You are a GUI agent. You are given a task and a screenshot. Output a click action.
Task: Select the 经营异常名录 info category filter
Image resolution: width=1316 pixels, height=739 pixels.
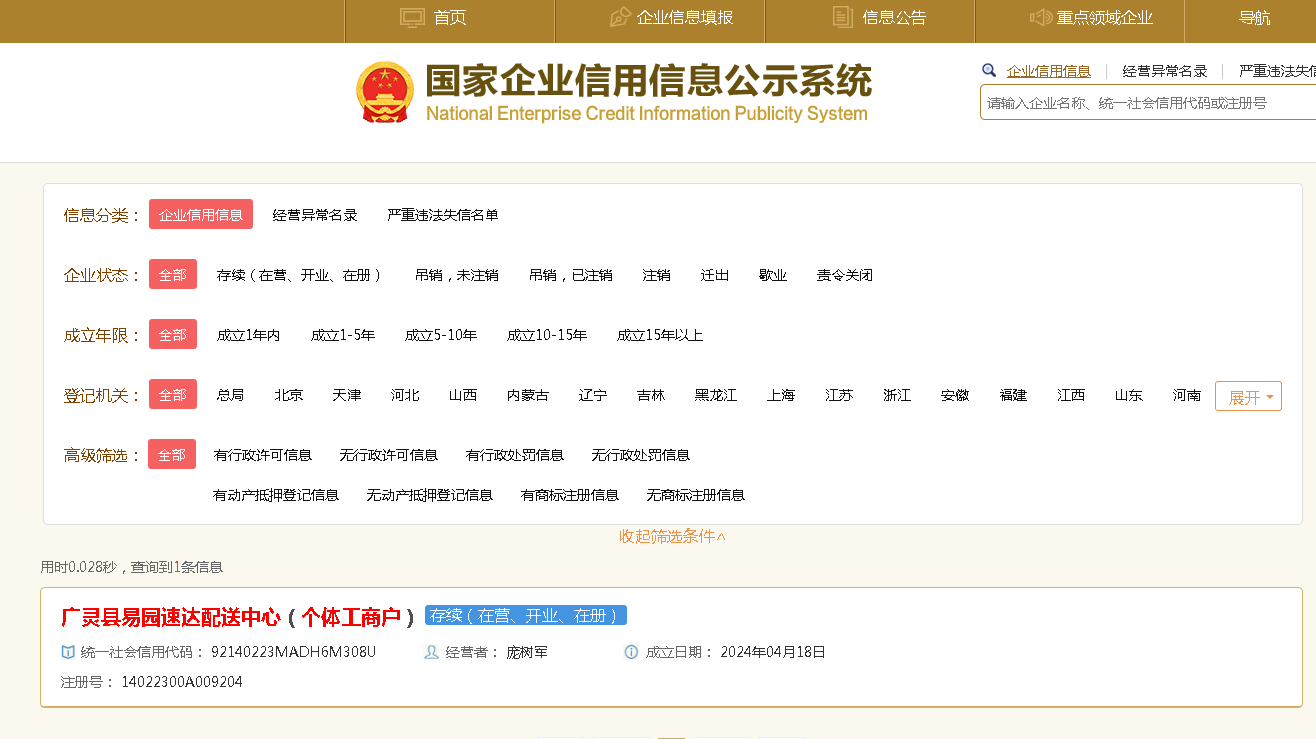coord(315,215)
